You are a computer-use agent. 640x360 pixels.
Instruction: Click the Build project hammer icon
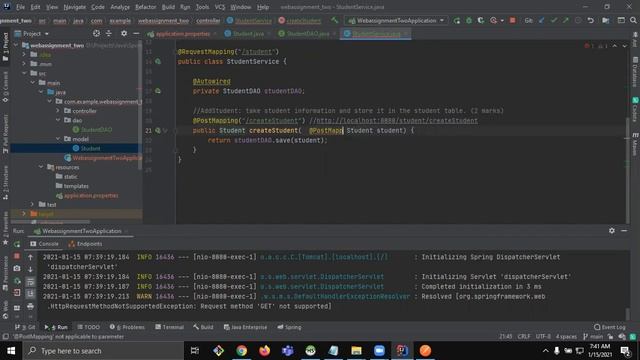[x=334, y=20]
